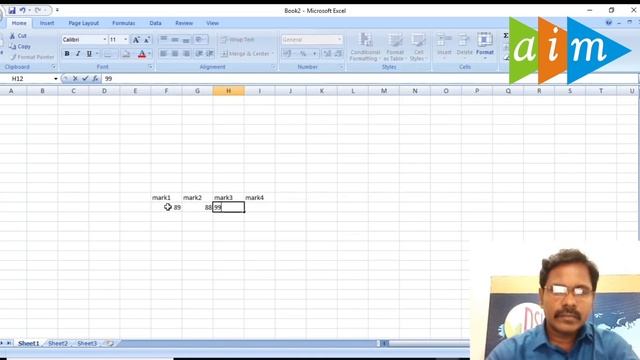Screen dimensions: 640x360
Task: Click the Cut scissors icon
Action: [x=12, y=36]
